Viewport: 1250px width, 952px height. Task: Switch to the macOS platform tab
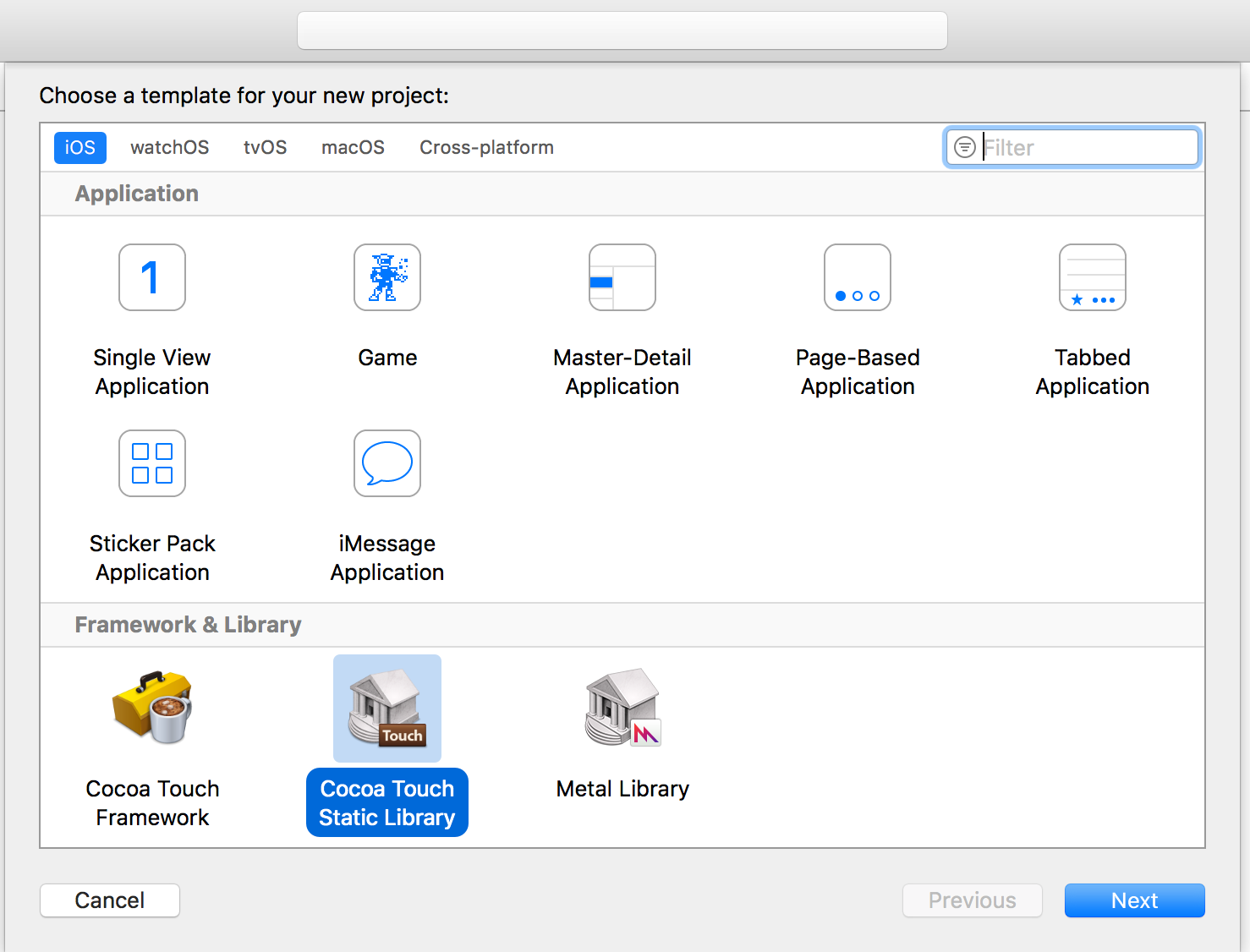coord(353,147)
